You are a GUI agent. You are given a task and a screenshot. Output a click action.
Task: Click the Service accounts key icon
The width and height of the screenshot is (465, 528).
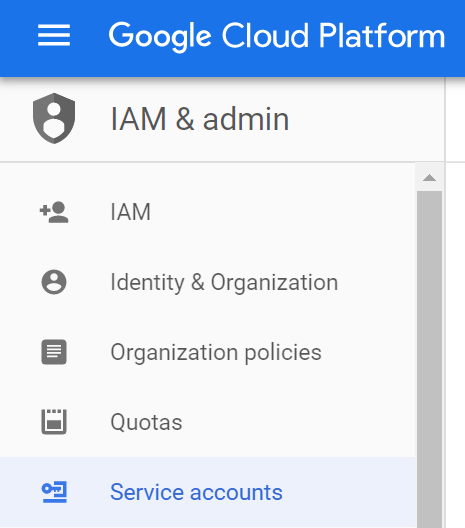pyautogui.click(x=54, y=492)
